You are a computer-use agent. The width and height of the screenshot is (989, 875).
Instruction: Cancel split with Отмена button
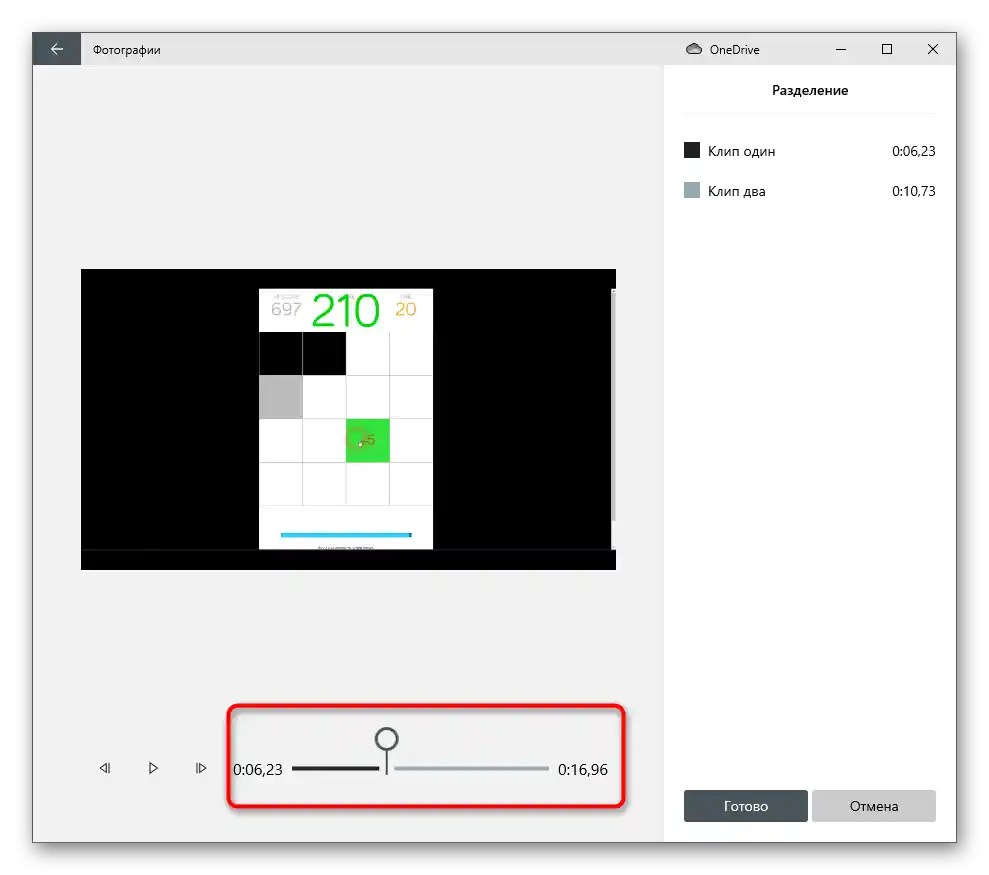[874, 806]
